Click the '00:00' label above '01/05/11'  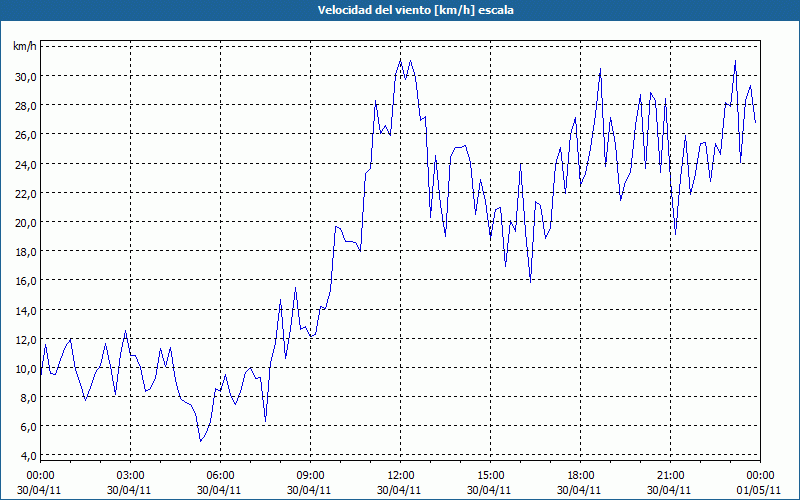[x=760, y=476]
